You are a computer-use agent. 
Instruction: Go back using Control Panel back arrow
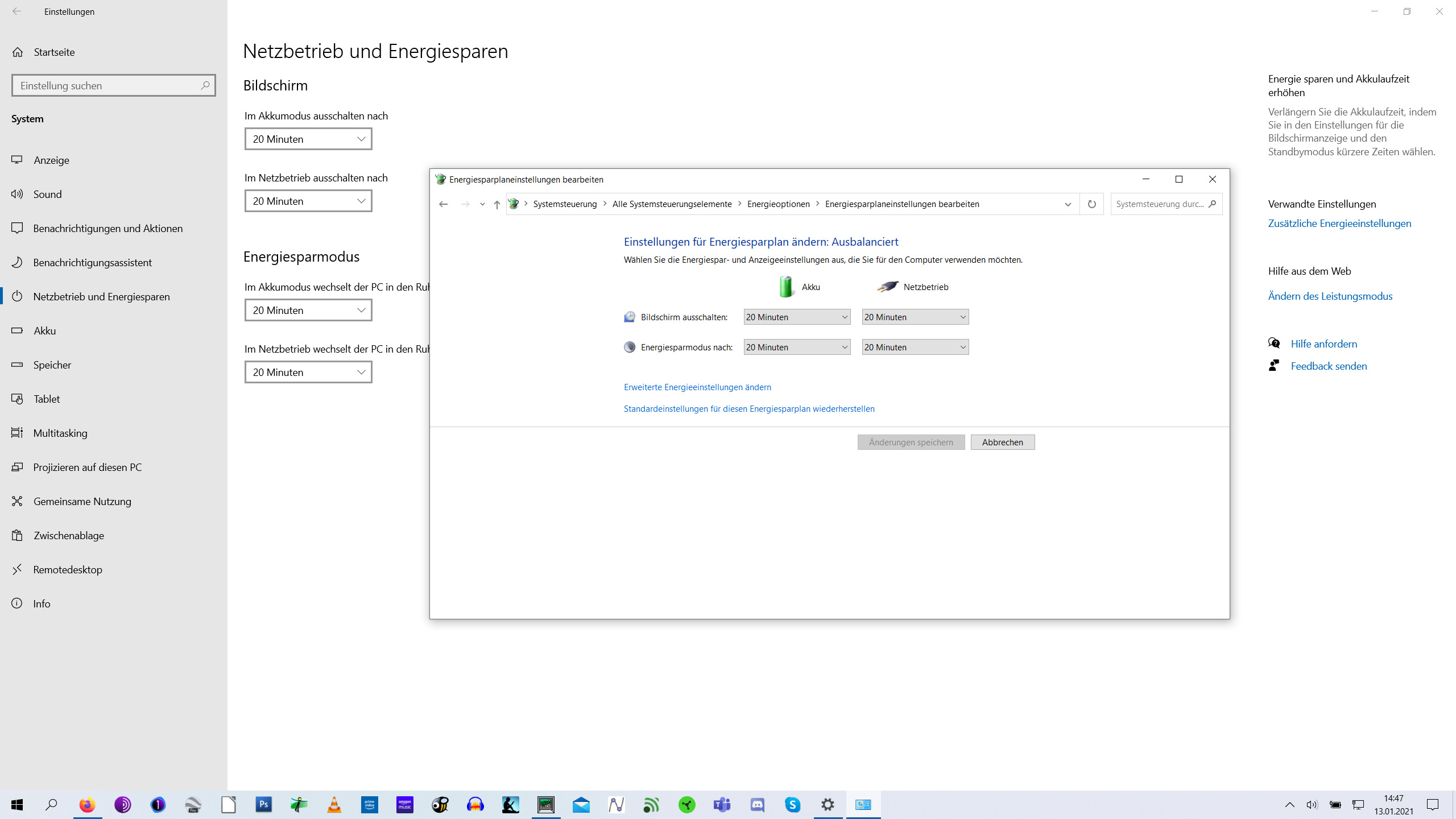pyautogui.click(x=444, y=204)
